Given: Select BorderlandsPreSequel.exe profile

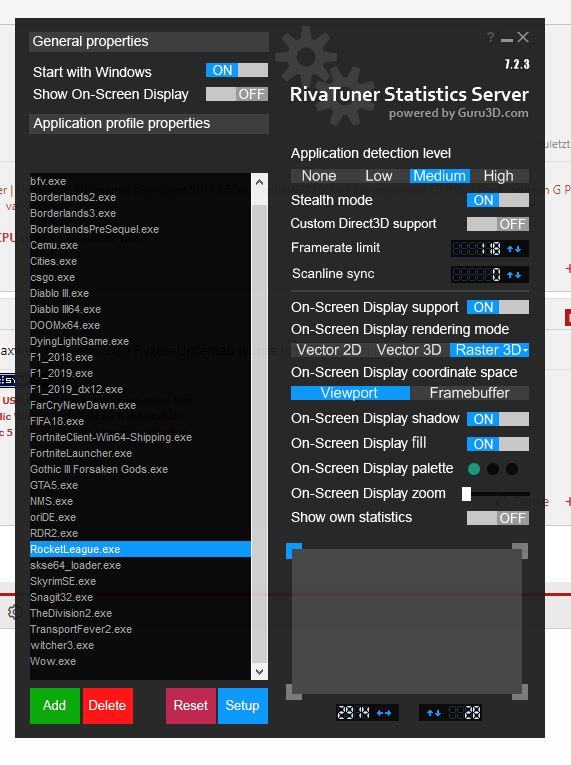Looking at the screenshot, I should (x=141, y=229).
